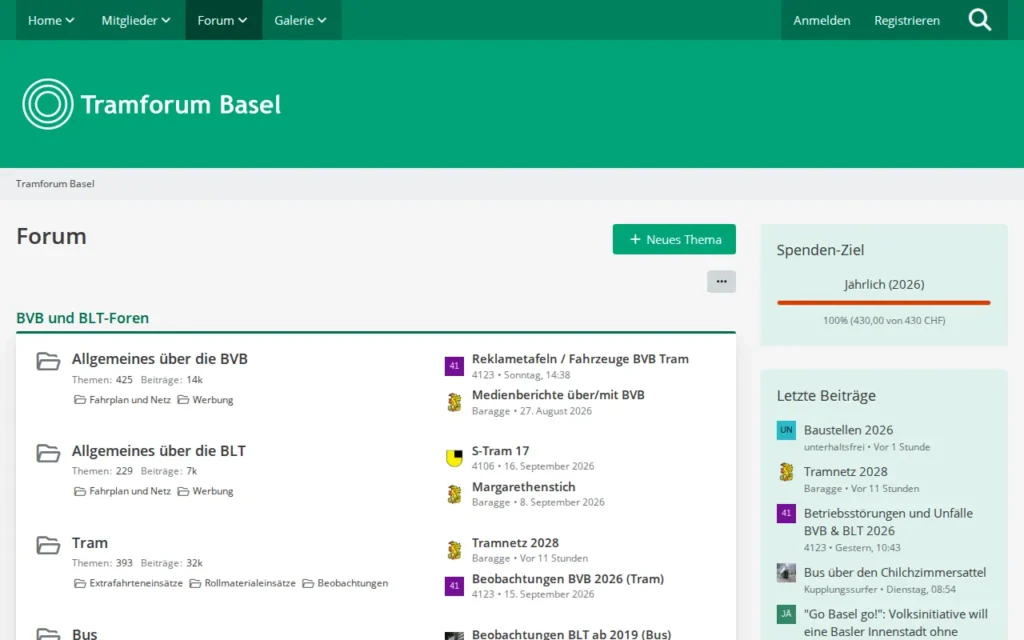Click UN avatar beside Baustellen 2026

coord(786,430)
